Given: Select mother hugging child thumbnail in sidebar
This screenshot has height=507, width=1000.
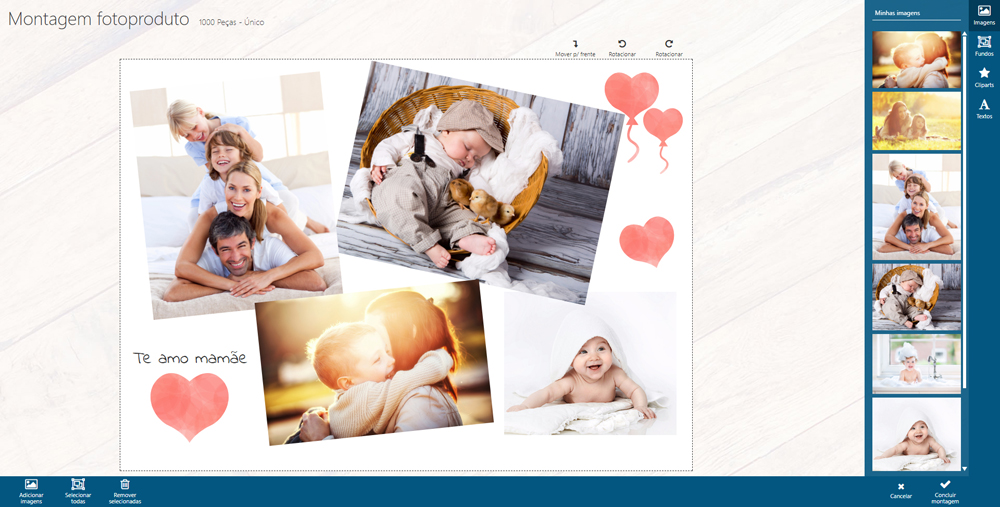Looking at the screenshot, I should pyautogui.click(x=916, y=60).
